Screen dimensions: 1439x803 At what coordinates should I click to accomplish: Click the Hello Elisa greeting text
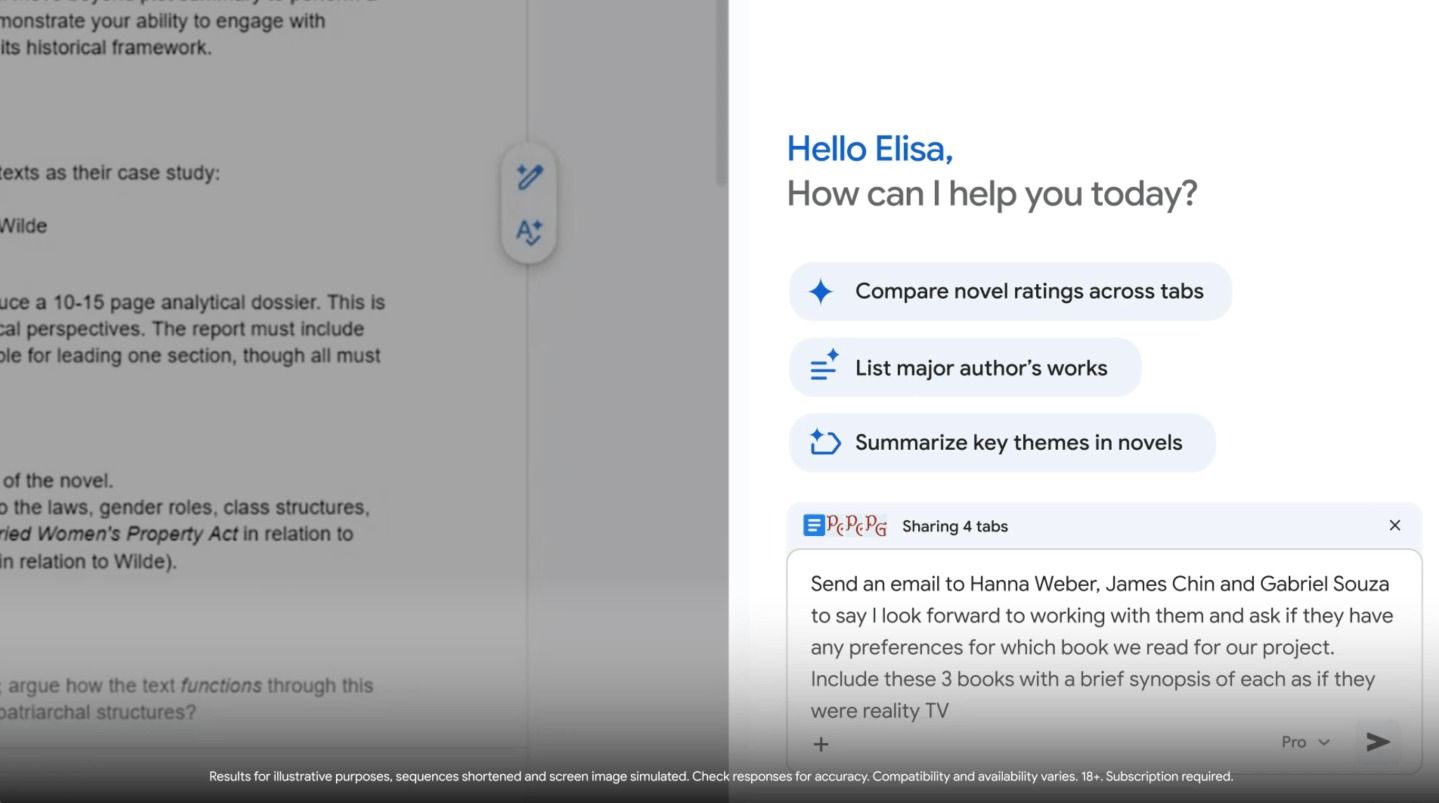tap(868, 148)
